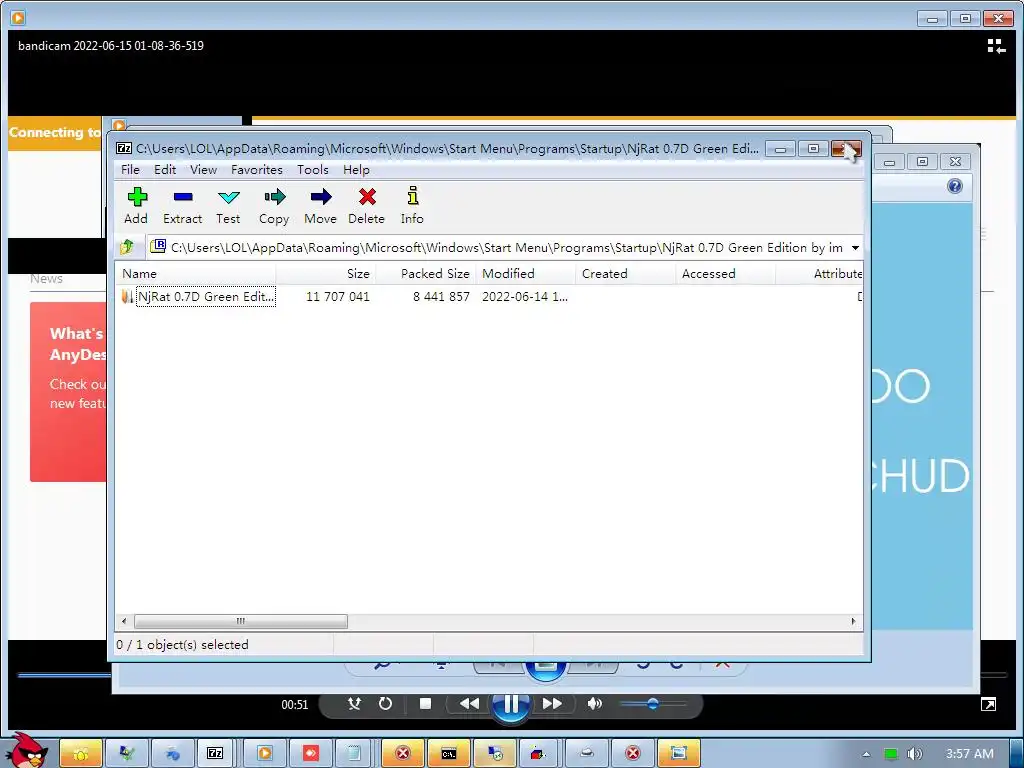This screenshot has width=1024, height=768.
Task: Adjust the media player volume slider
Action: [x=652, y=703]
